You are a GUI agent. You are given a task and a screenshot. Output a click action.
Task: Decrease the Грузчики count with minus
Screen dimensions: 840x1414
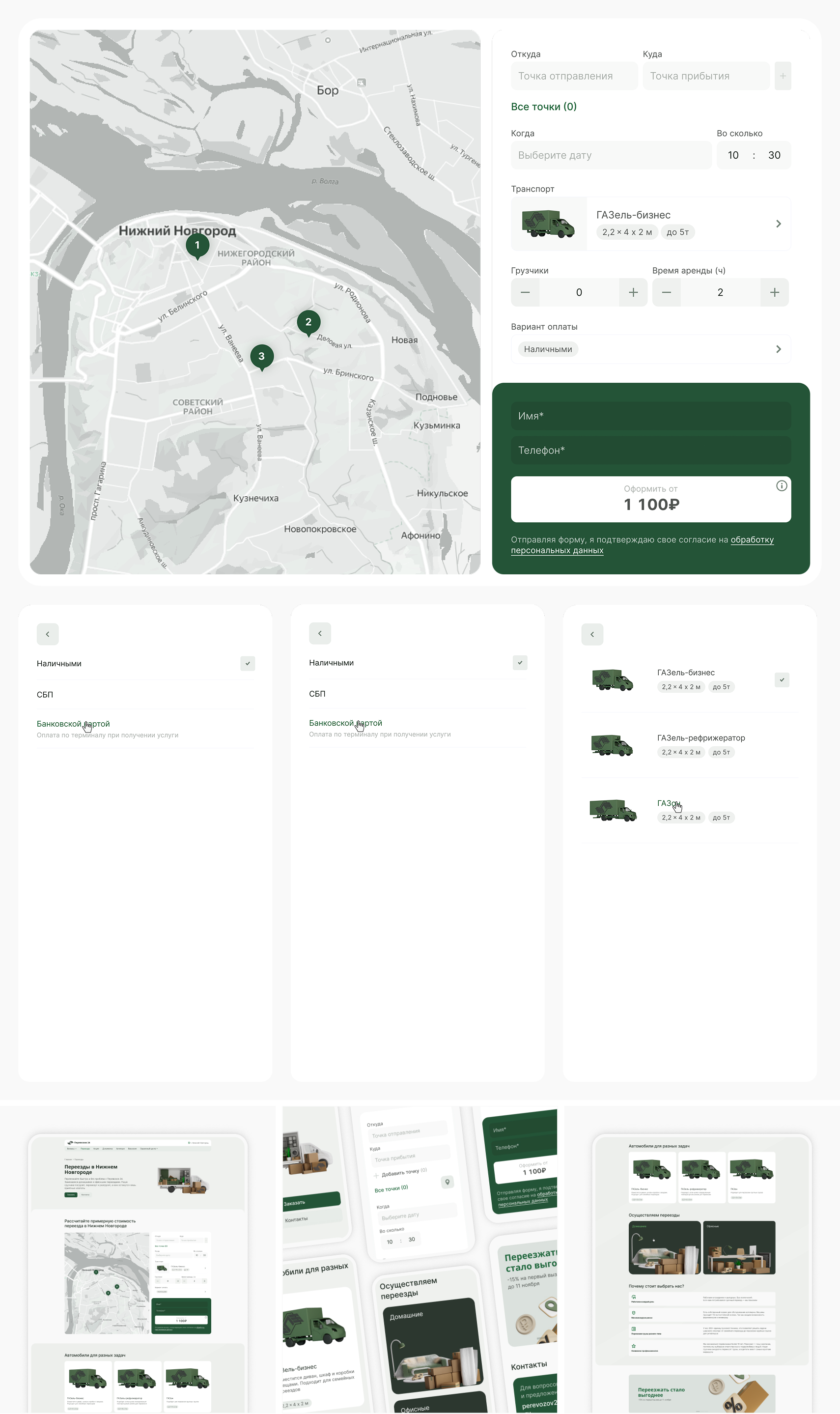[525, 292]
